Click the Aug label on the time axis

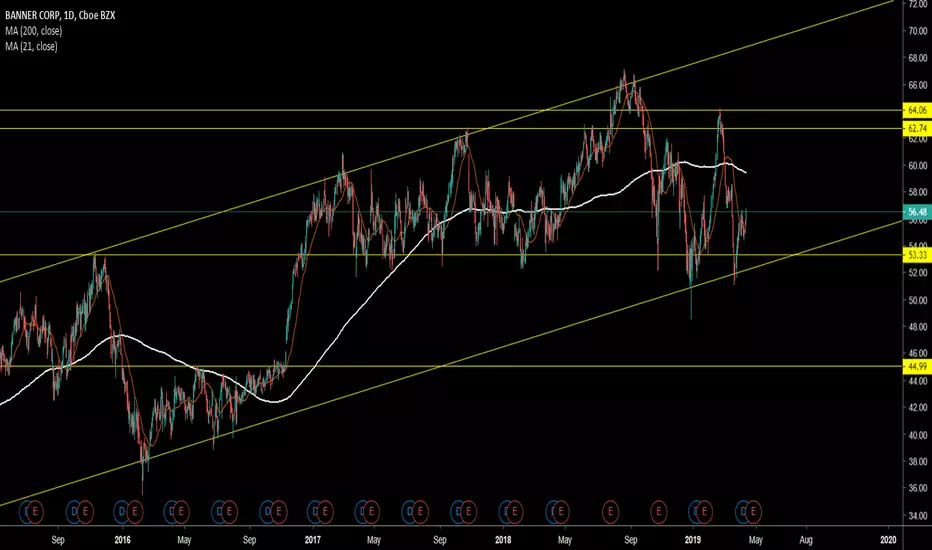point(806,540)
